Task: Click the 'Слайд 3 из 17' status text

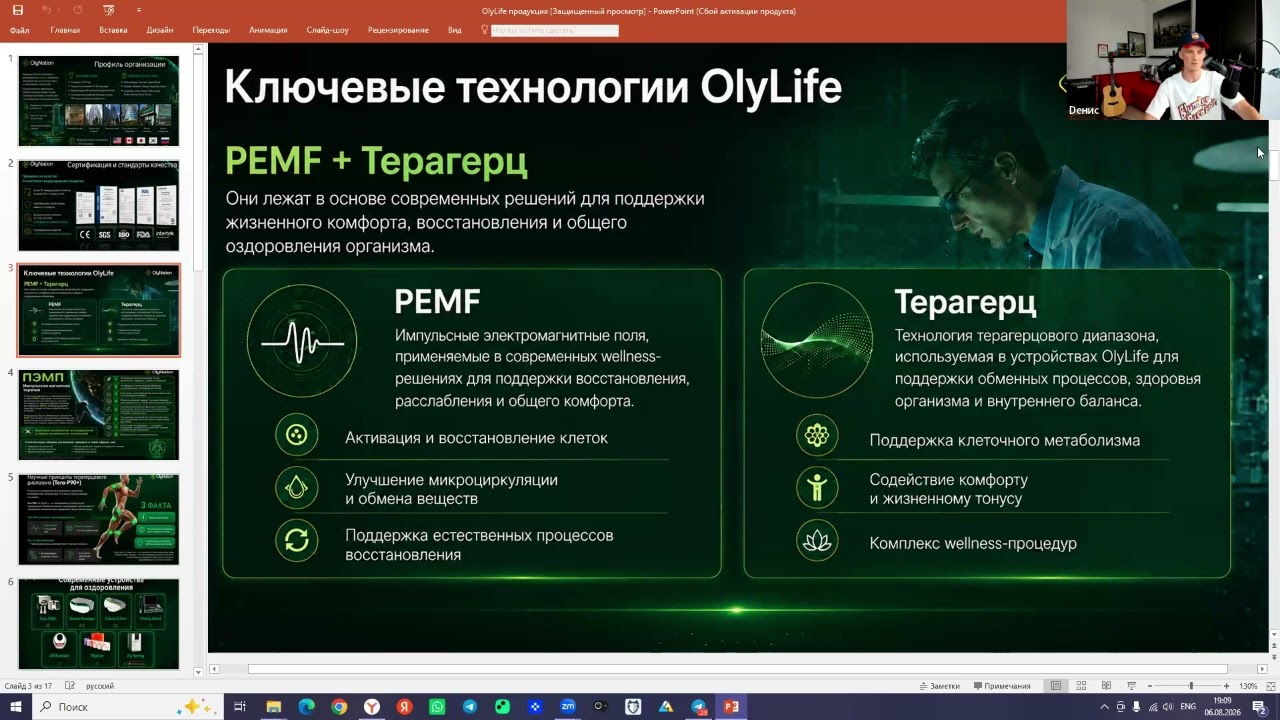Action: pyautogui.click(x=29, y=686)
